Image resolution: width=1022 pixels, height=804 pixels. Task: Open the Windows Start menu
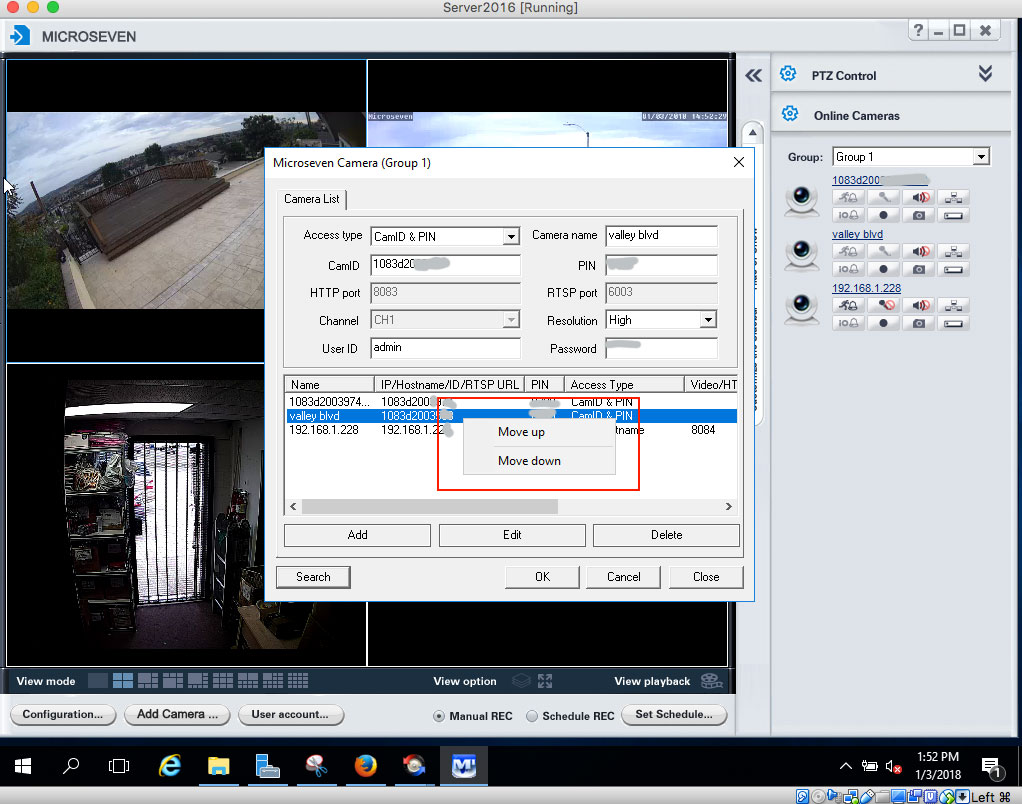tap(23, 766)
